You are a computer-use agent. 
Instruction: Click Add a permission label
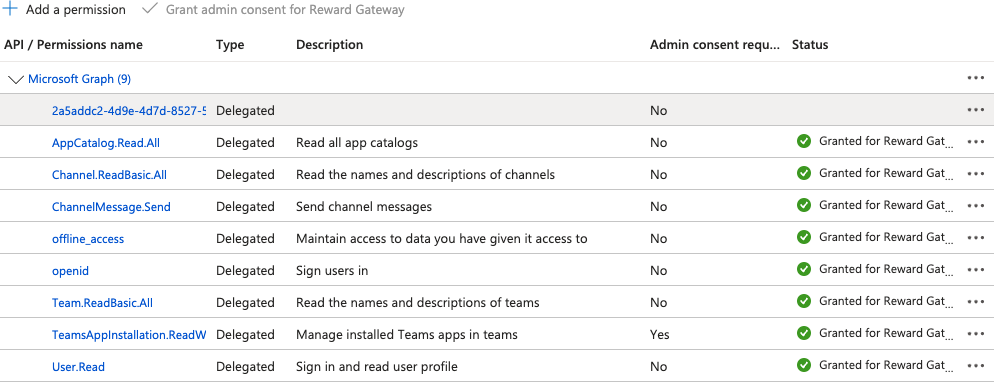click(76, 10)
